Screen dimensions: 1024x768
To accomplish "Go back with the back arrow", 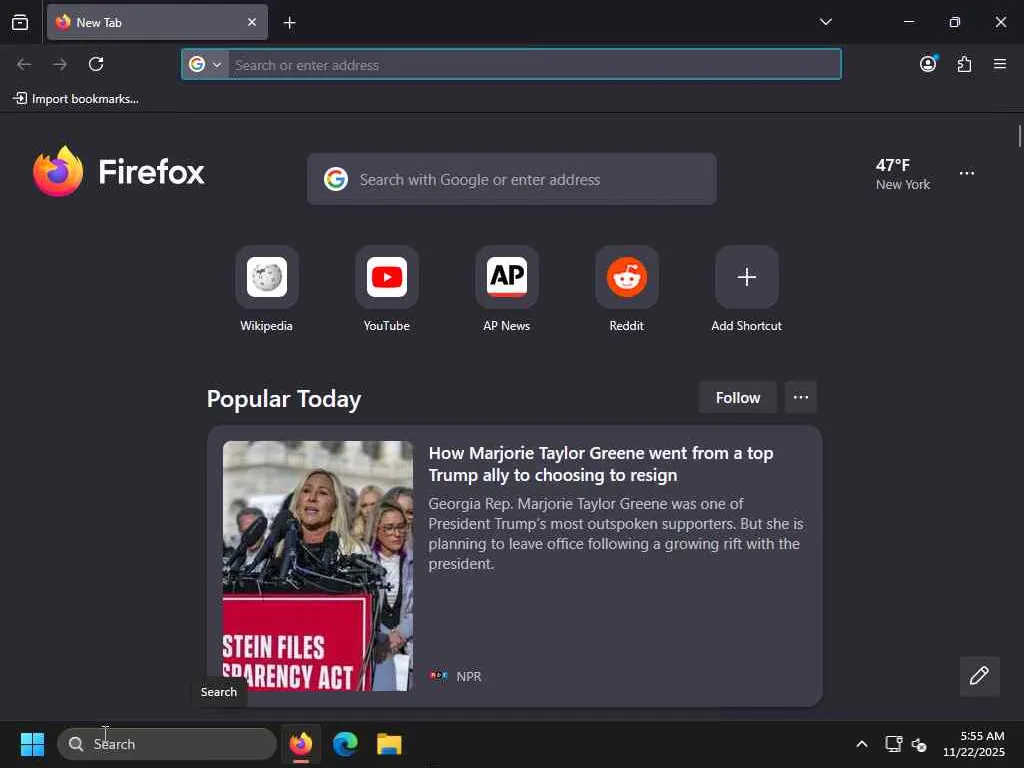I will (24, 64).
